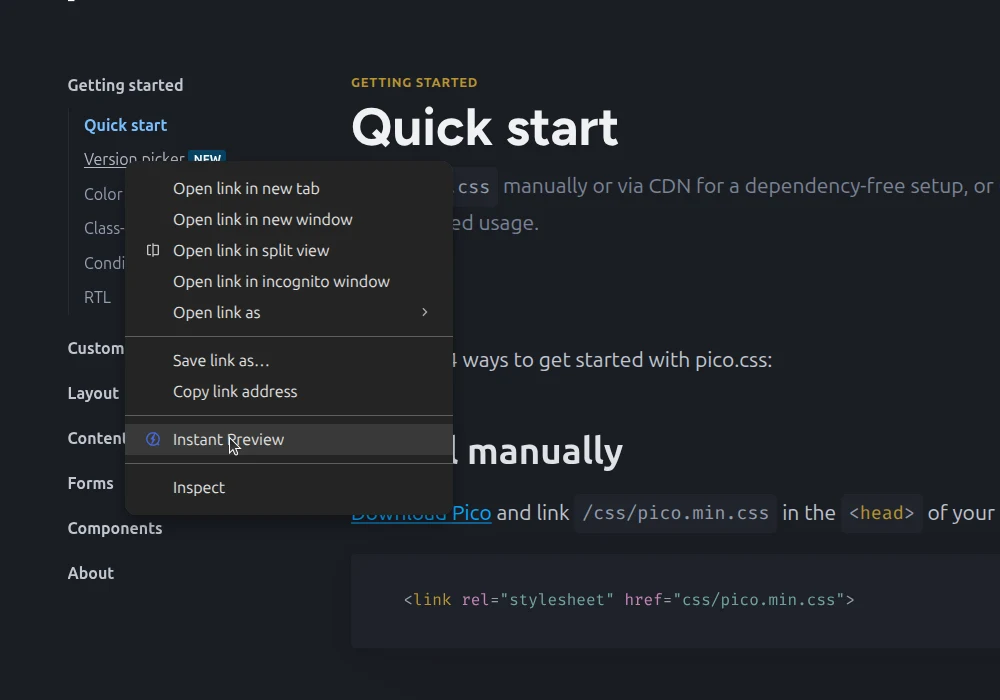
Task: Expand the About sidebar section
Action: [x=91, y=573]
